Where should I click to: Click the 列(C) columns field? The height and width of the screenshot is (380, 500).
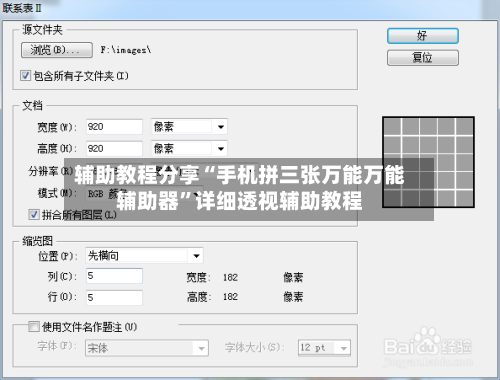(x=114, y=276)
